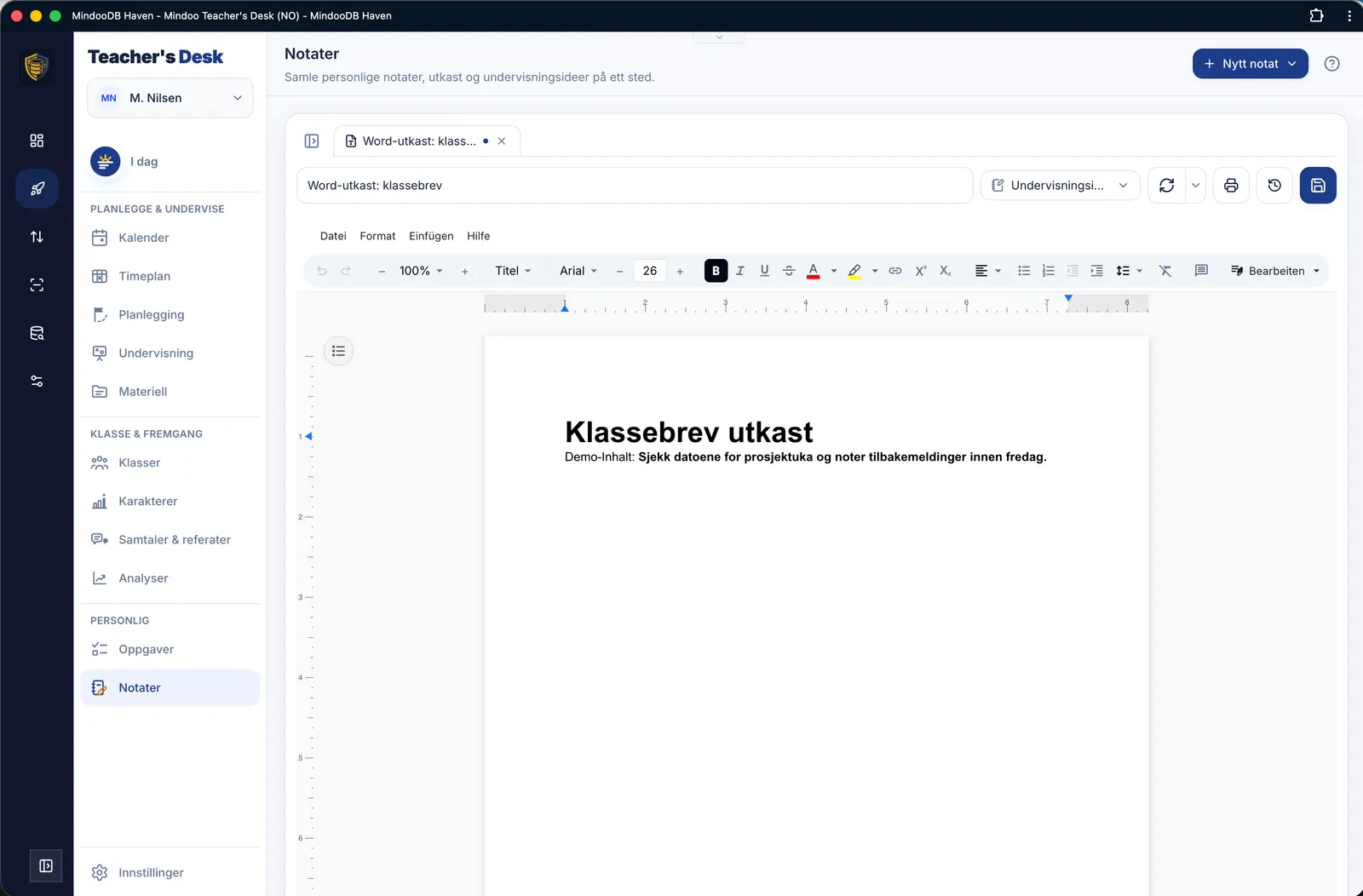Click the font size field showing 26
Viewport: 1363px width, 896px height.
(x=650, y=271)
